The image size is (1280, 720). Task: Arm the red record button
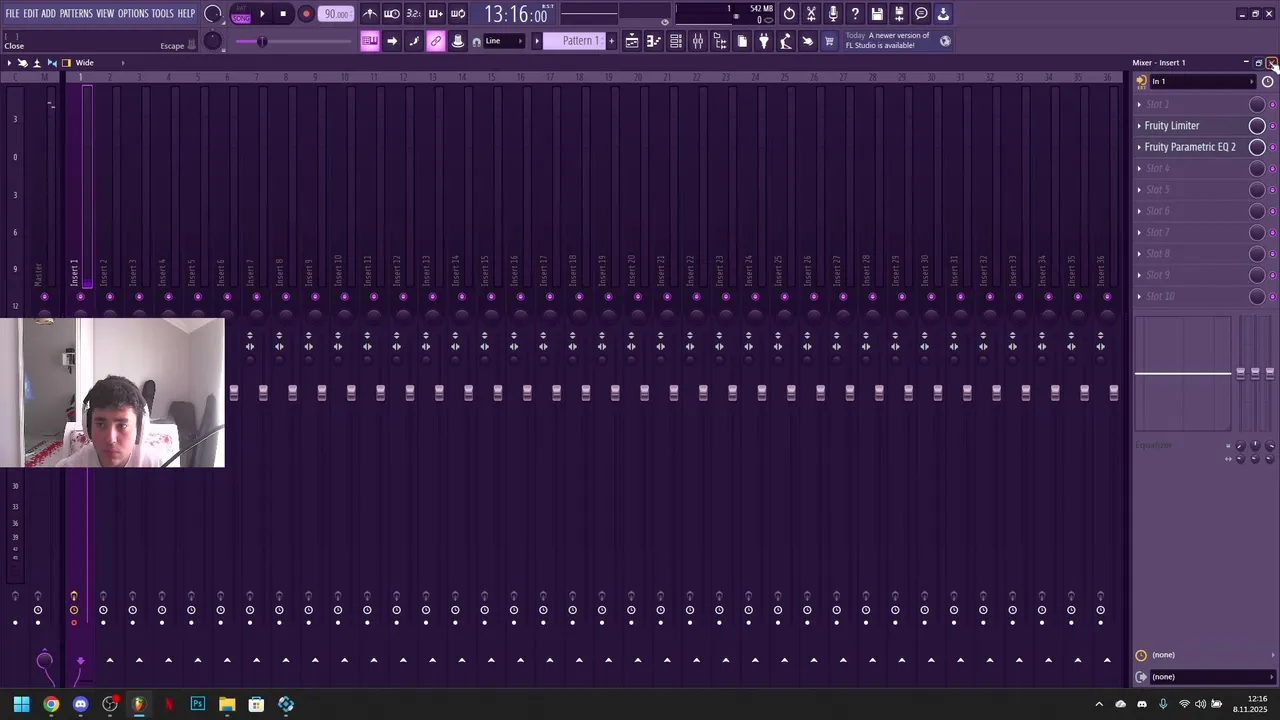pos(306,14)
